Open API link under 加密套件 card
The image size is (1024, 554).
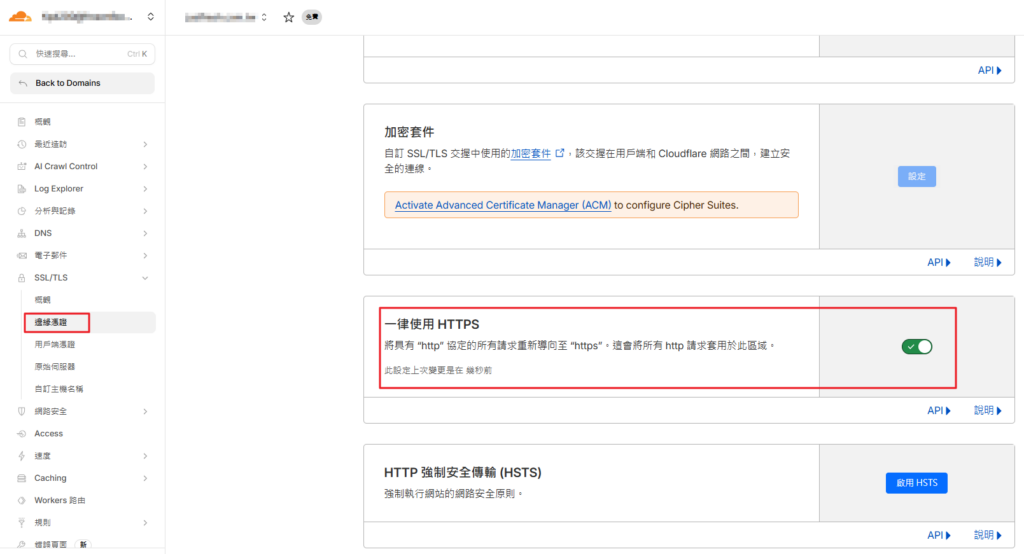pos(938,262)
